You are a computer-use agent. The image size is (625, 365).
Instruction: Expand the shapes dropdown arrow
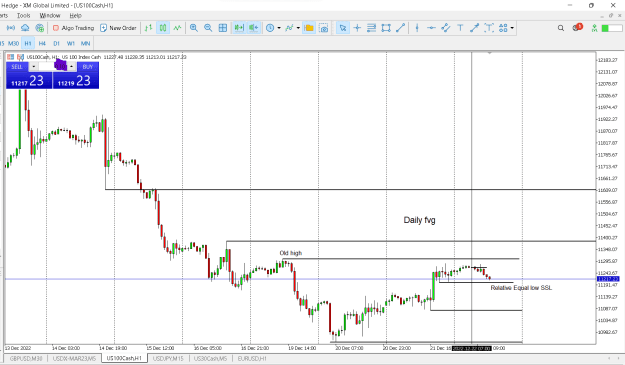point(512,28)
